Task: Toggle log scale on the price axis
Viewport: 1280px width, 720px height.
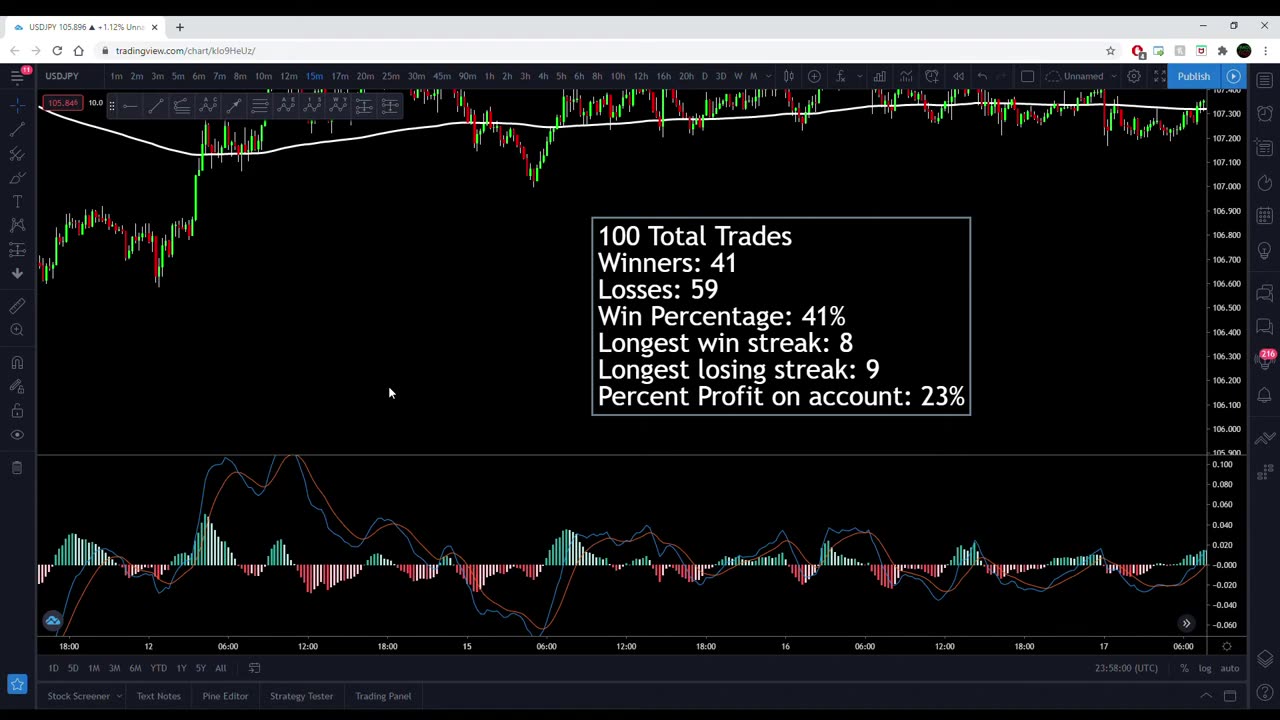Action: pyautogui.click(x=1205, y=668)
